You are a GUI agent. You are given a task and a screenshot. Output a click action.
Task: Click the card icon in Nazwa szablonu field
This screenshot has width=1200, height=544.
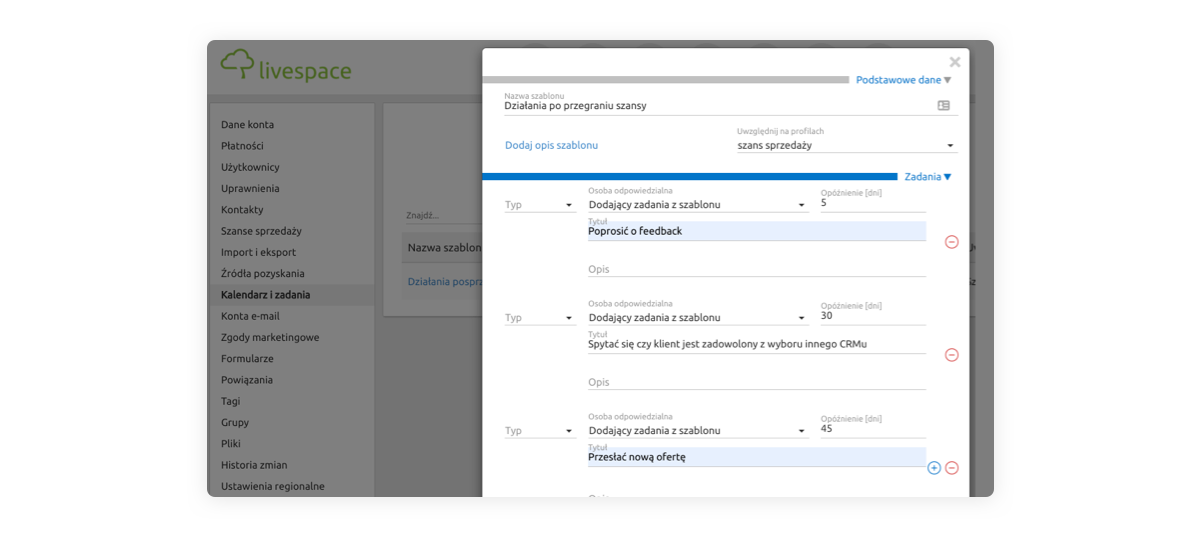pos(943,105)
